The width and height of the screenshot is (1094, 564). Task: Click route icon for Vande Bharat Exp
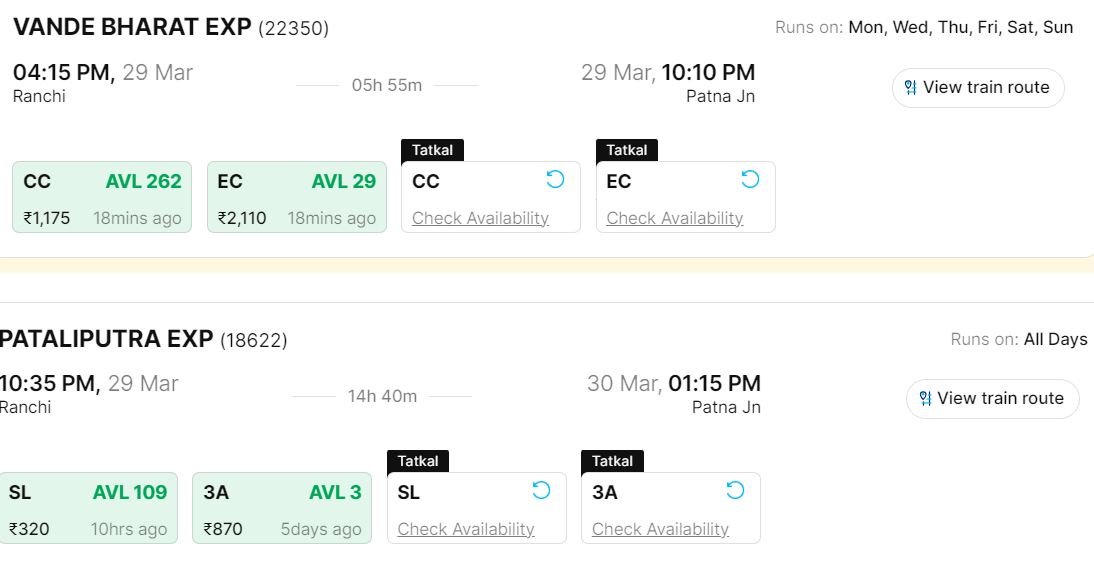point(910,88)
